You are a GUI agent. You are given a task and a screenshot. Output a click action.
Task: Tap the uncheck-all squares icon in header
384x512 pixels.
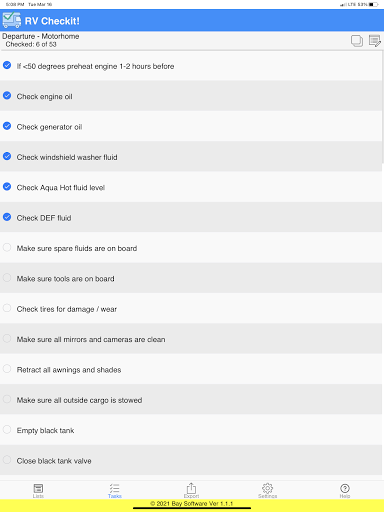(357, 41)
